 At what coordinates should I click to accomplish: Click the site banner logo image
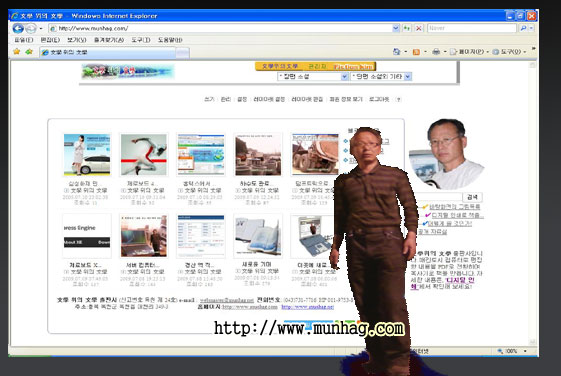coord(128,71)
